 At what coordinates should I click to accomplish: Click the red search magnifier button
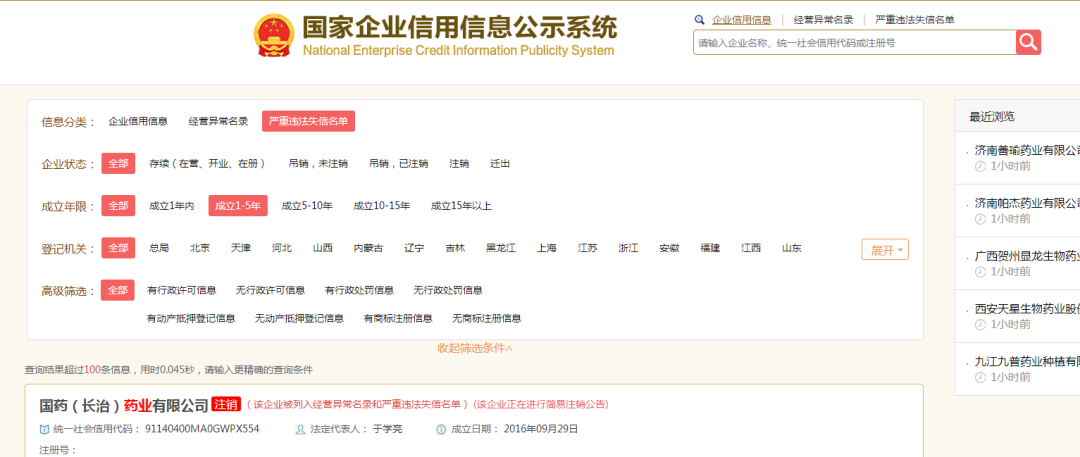[1029, 42]
